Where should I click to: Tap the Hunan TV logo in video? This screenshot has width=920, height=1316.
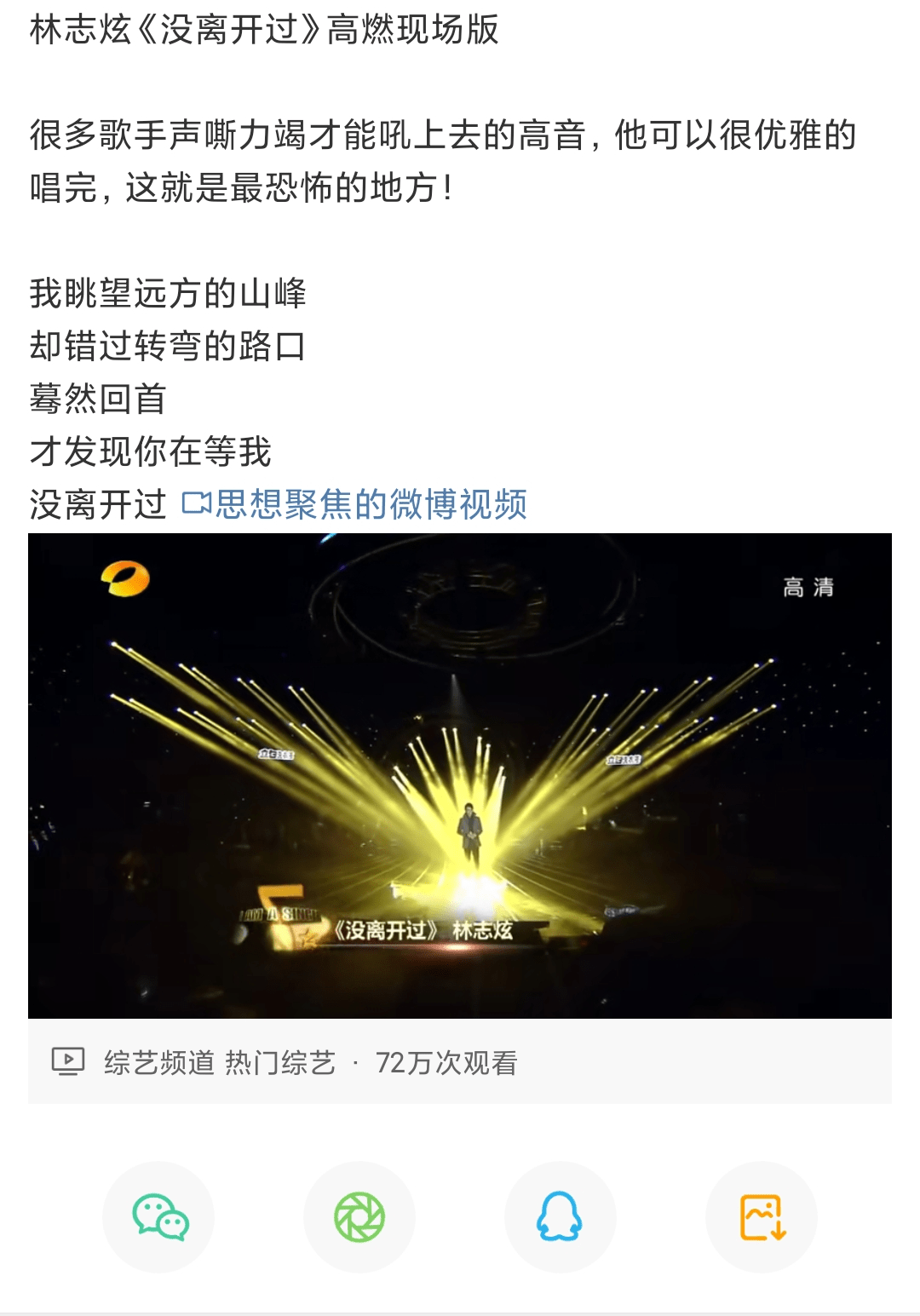[x=125, y=579]
